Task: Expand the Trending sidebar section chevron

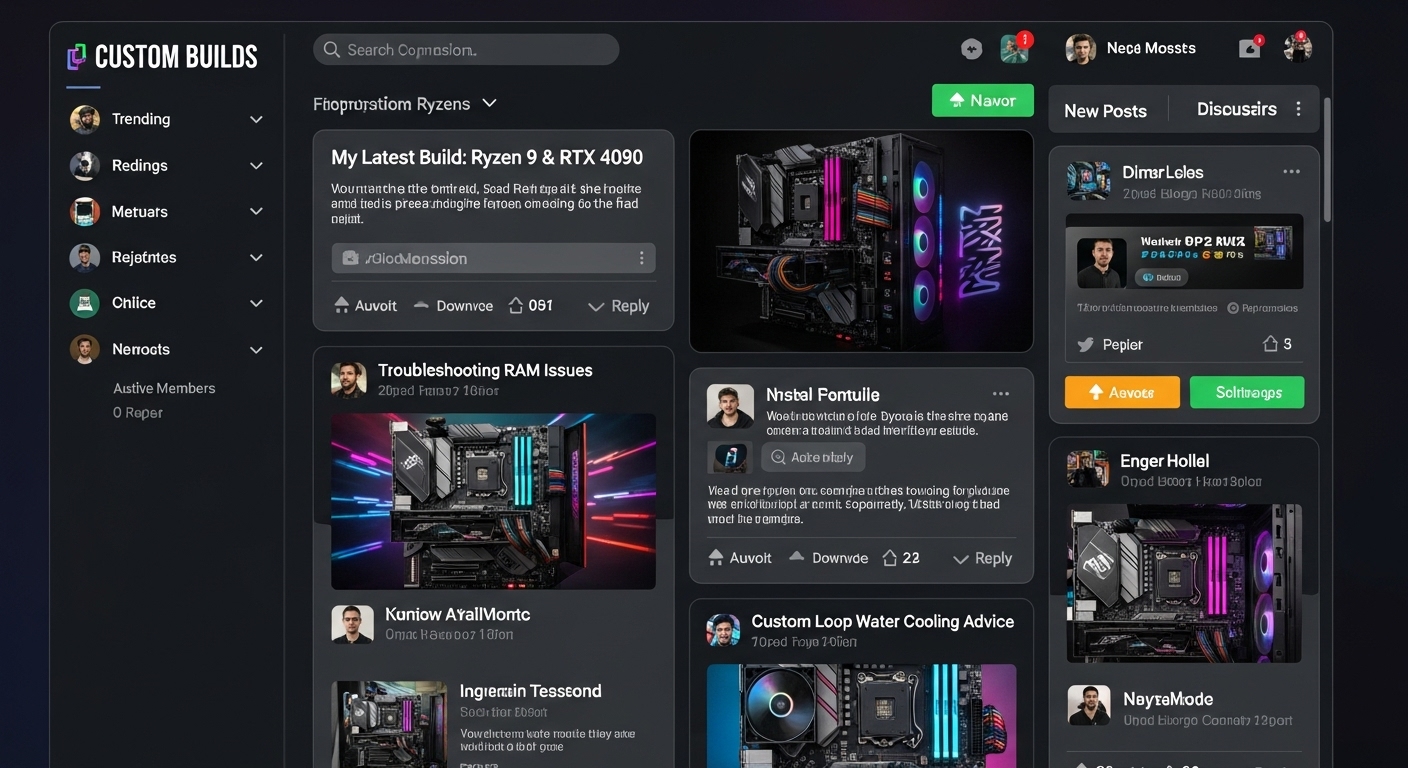Action: coord(256,120)
